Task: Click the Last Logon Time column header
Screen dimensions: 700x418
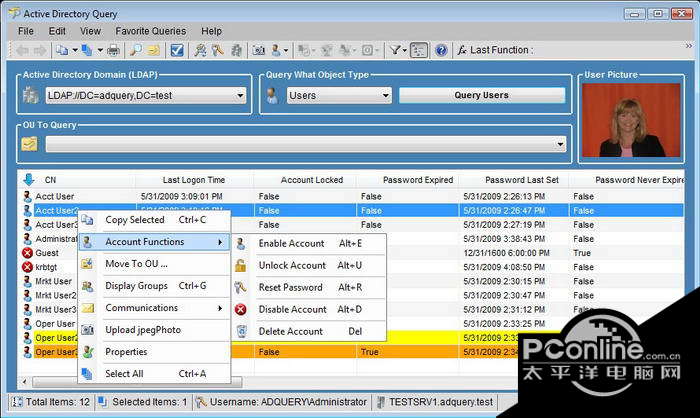Action: [x=194, y=180]
